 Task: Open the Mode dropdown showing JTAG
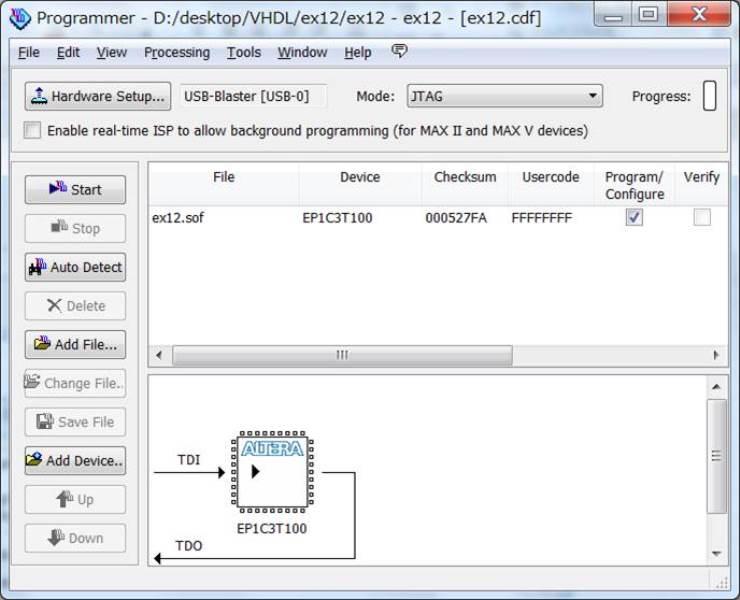tap(505, 96)
